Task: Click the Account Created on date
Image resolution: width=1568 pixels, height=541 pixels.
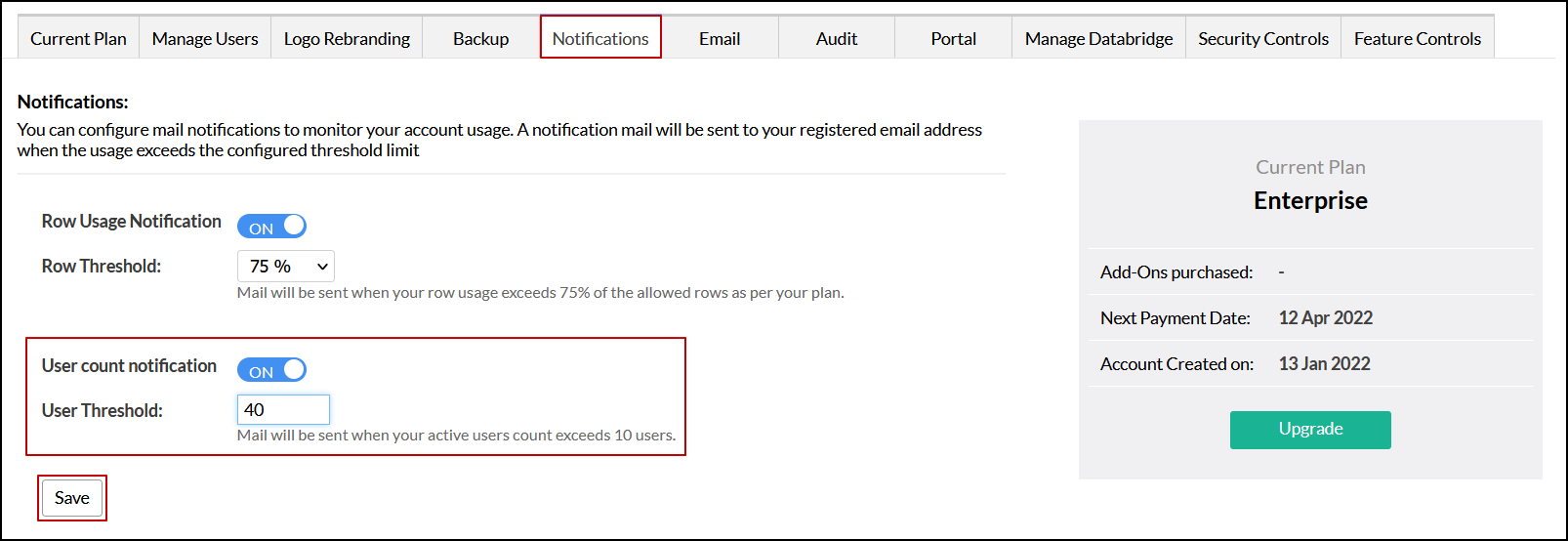Action: 1324,364
